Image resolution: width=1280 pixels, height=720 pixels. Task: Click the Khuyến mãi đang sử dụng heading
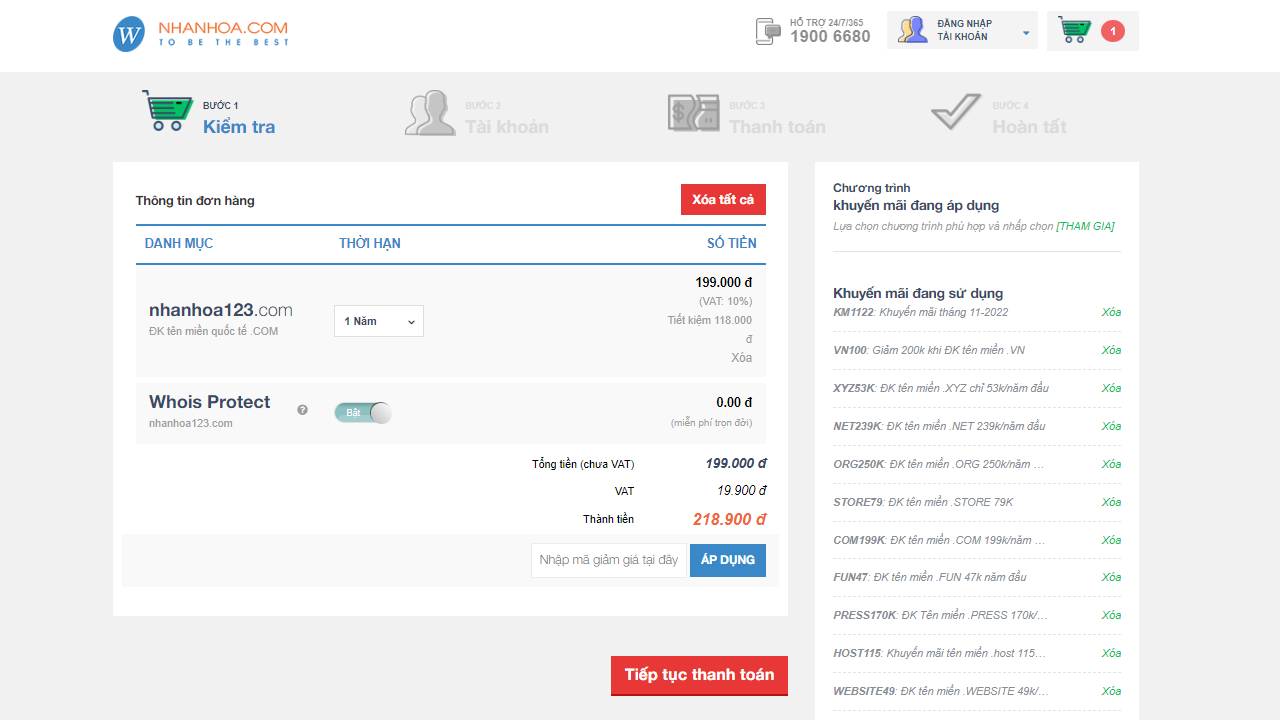click(918, 293)
